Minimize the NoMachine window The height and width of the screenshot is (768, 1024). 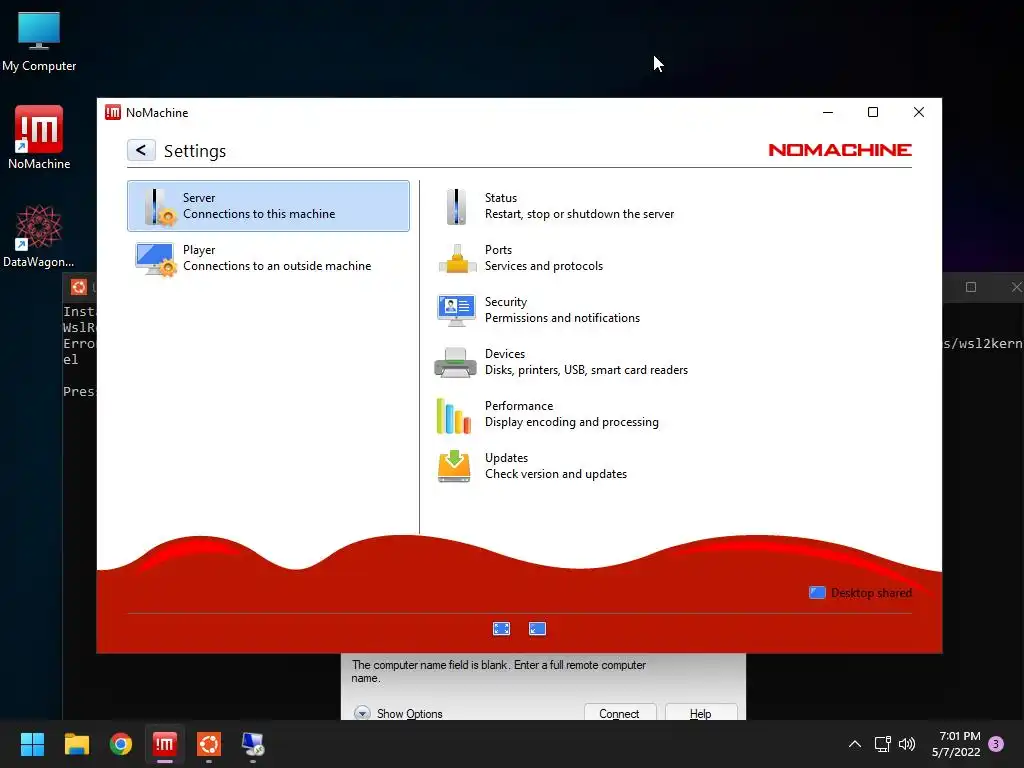pyautogui.click(x=827, y=112)
